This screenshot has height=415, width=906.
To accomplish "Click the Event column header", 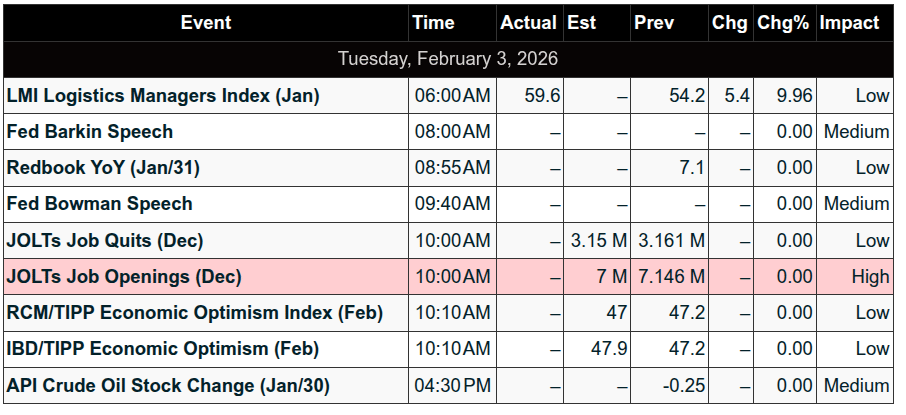I will [205, 22].
